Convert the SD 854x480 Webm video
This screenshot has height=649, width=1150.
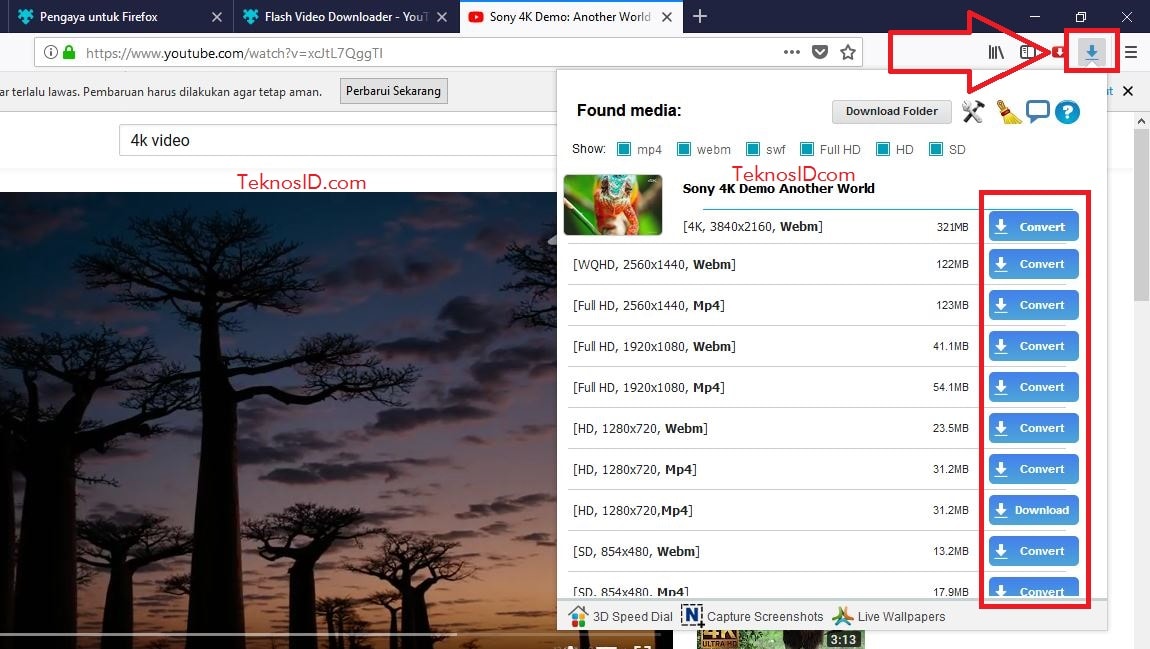point(1033,551)
